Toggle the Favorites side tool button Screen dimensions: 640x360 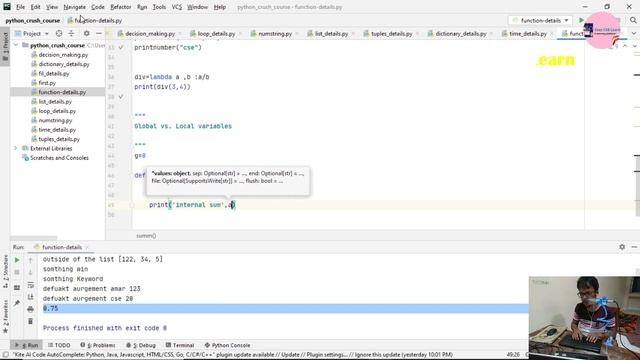[5, 316]
